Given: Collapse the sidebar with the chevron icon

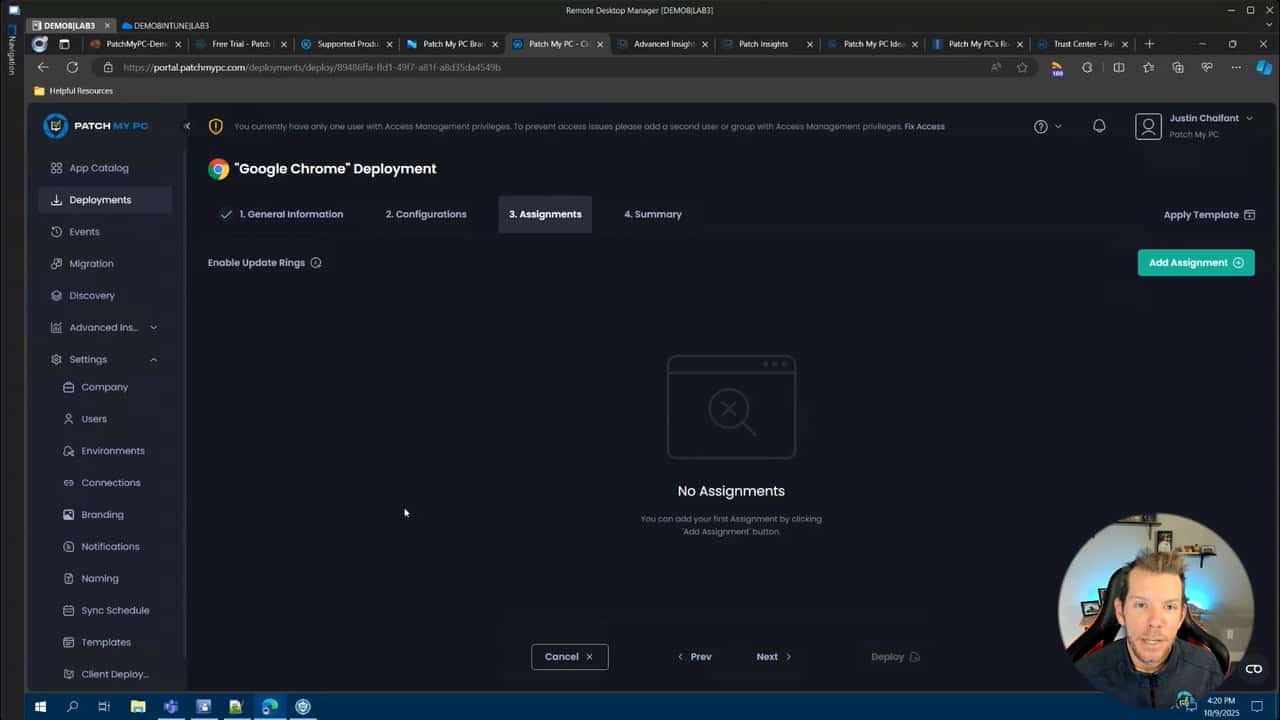Looking at the screenshot, I should pyautogui.click(x=187, y=126).
